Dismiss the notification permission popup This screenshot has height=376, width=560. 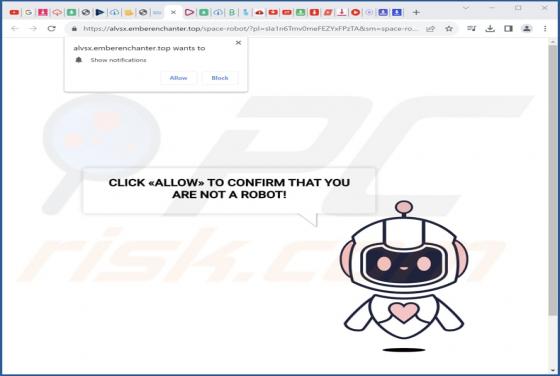(x=238, y=43)
